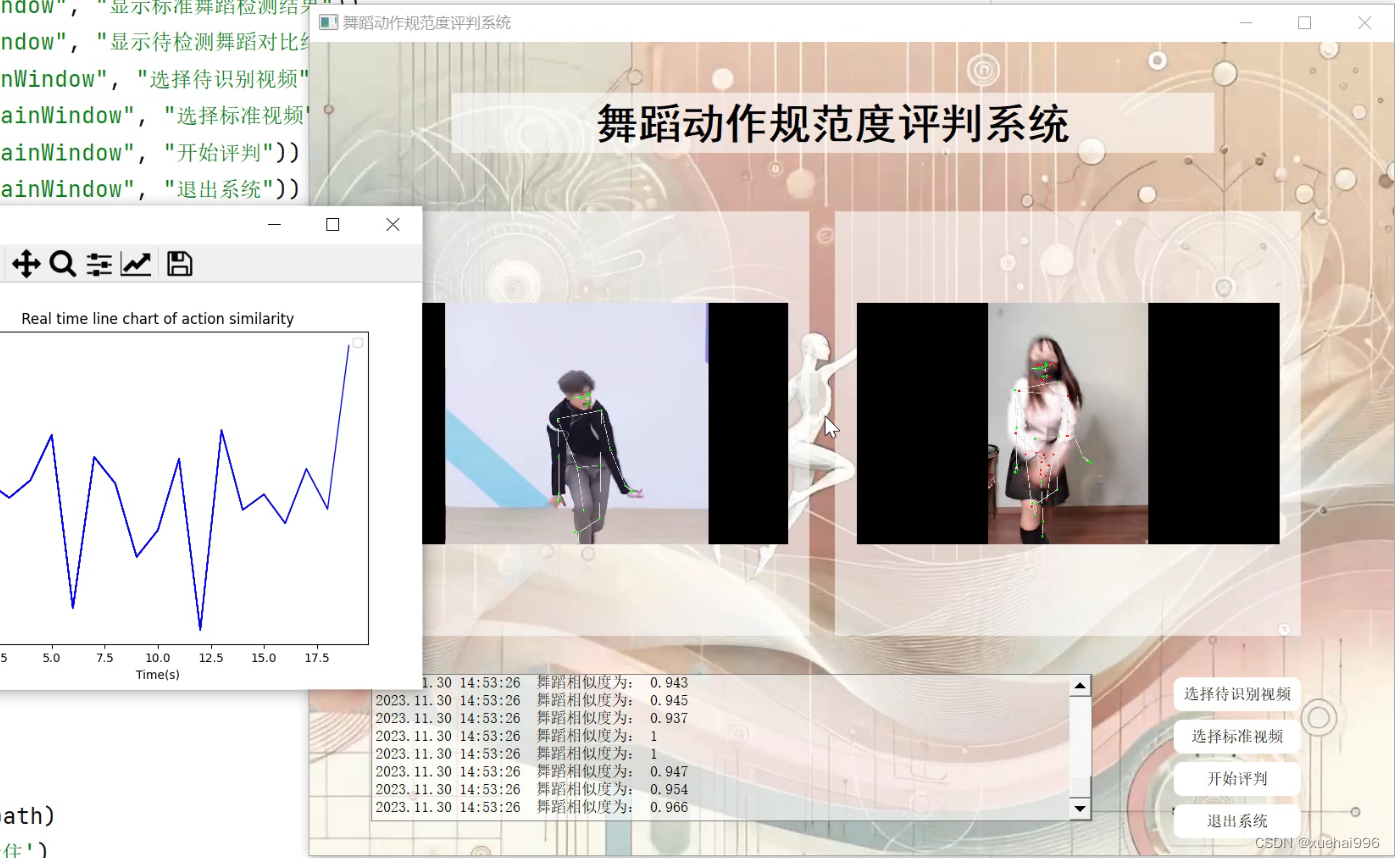Click the 舞蹈动作规范度评判系统 heading
1395x858 pixels.
point(833,124)
